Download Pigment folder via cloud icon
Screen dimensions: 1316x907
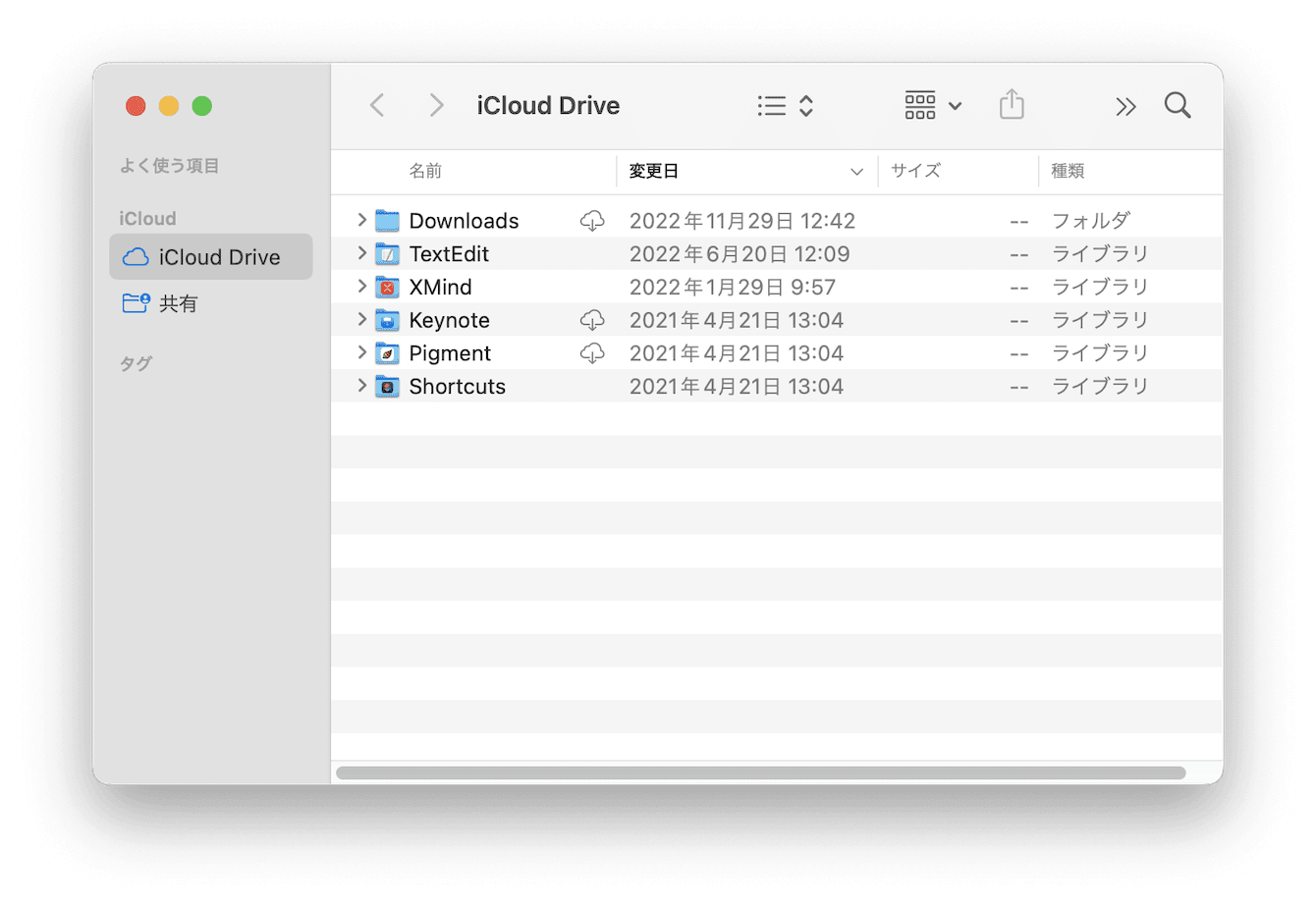coord(592,353)
